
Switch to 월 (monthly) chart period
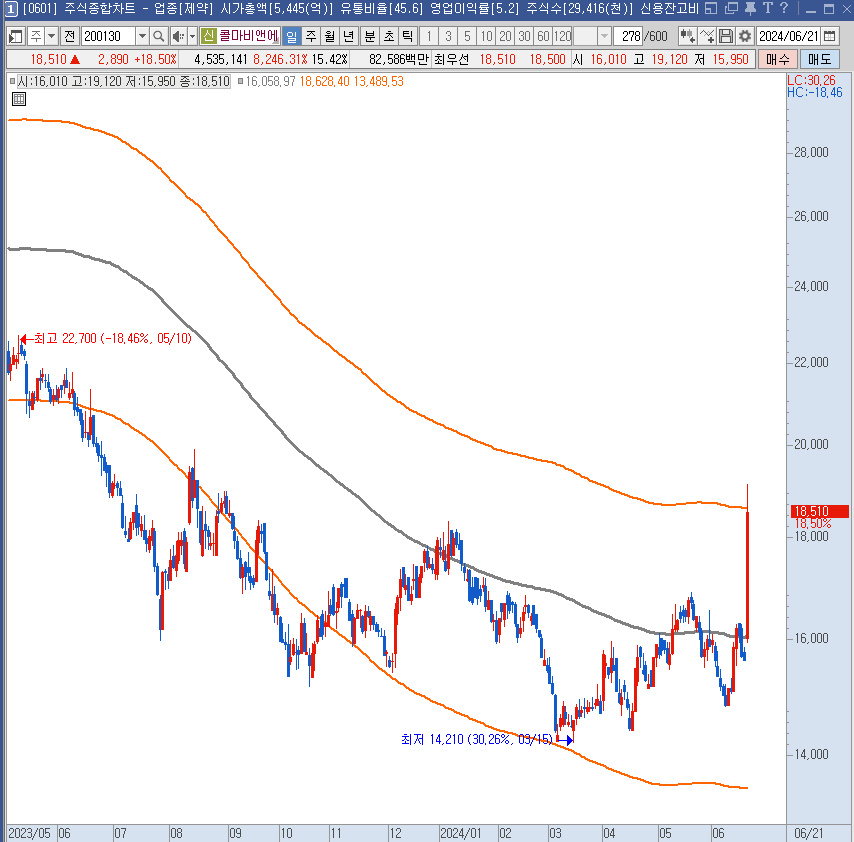[x=330, y=36]
